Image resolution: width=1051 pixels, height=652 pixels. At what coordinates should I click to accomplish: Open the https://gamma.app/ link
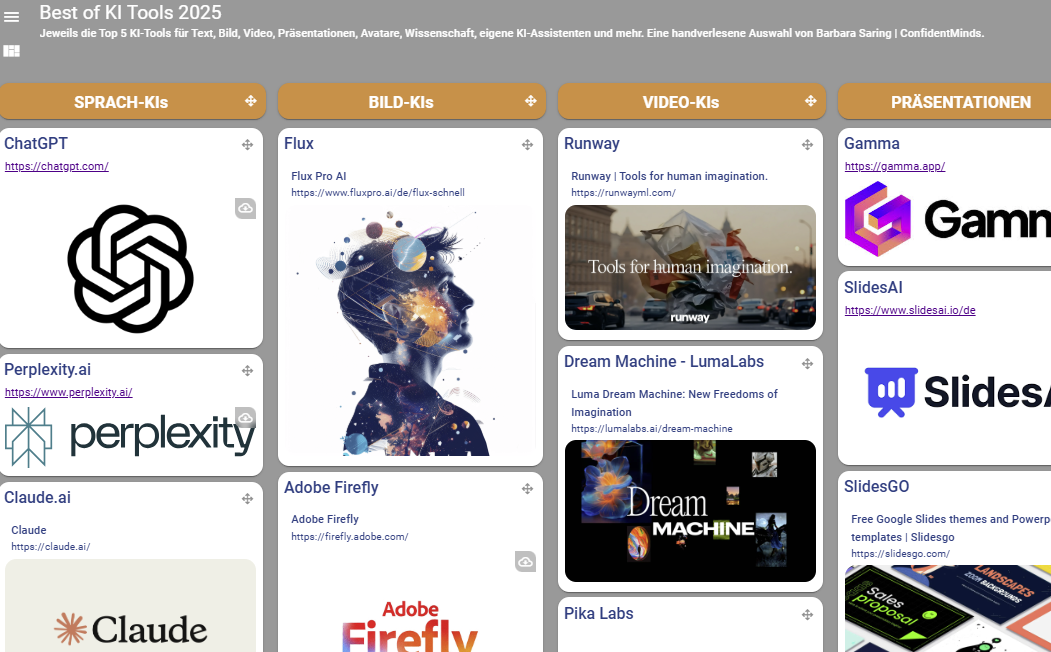tap(895, 166)
